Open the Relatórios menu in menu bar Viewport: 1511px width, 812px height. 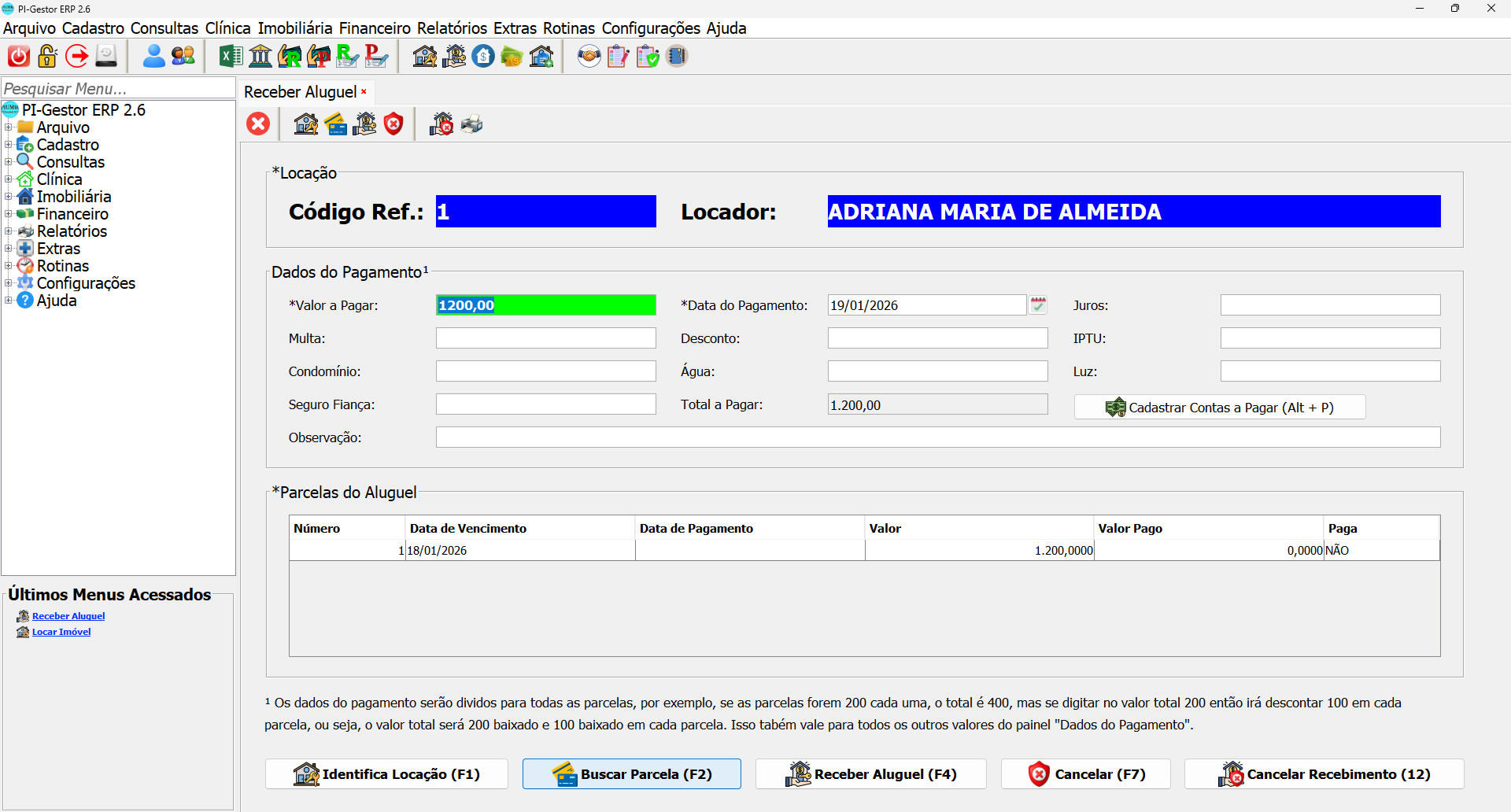coord(452,28)
